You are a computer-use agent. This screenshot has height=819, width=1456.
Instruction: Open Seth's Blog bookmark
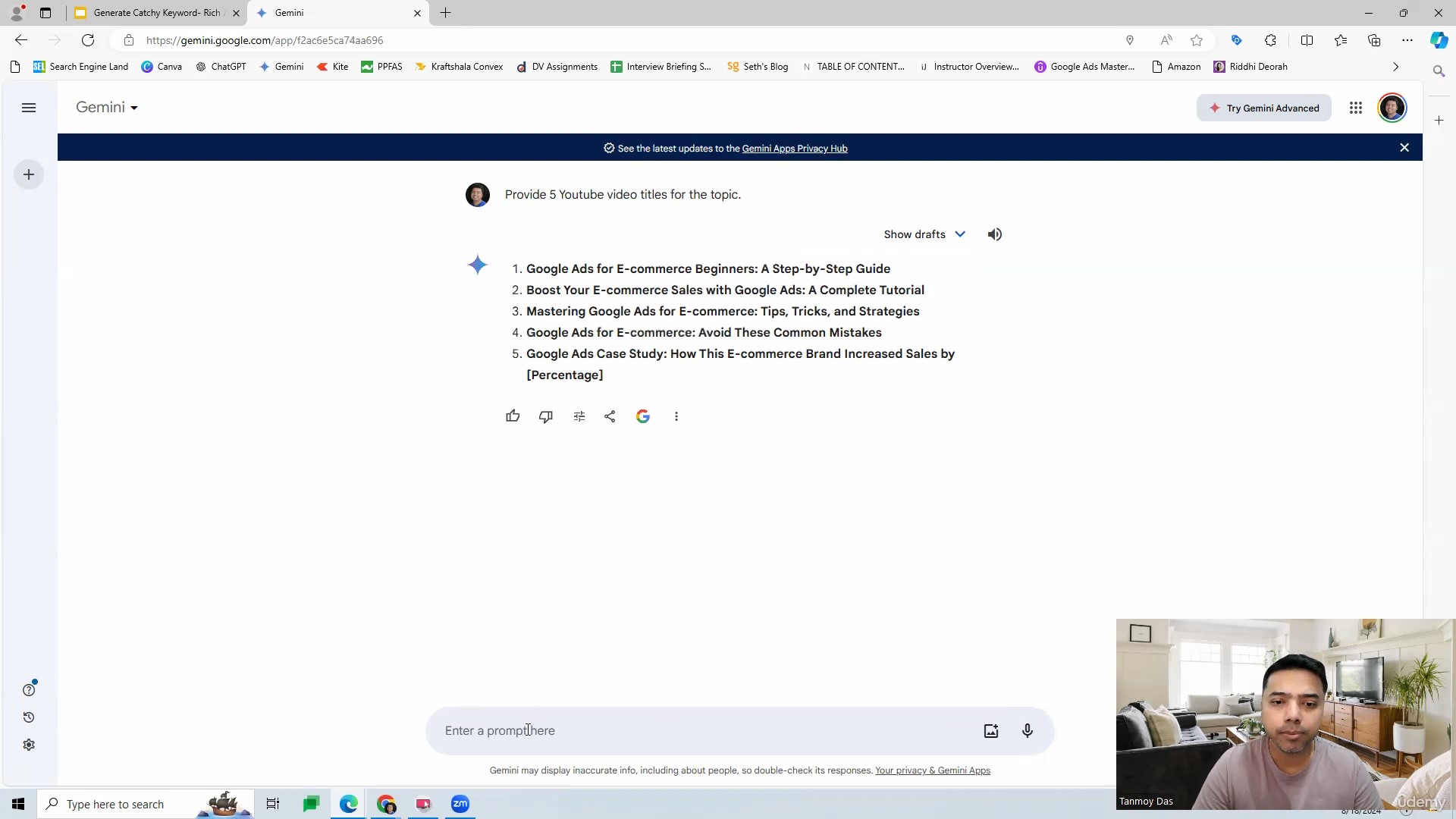tap(758, 67)
